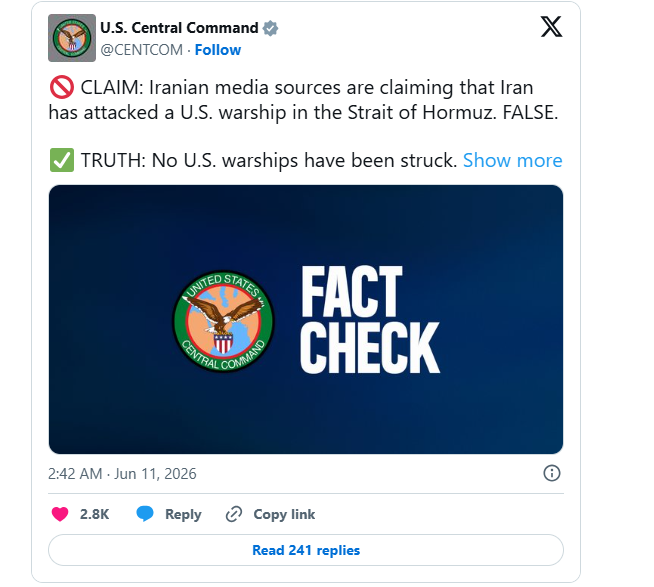Click the Reply text label
This screenshot has width=654, height=587.
pos(183,514)
